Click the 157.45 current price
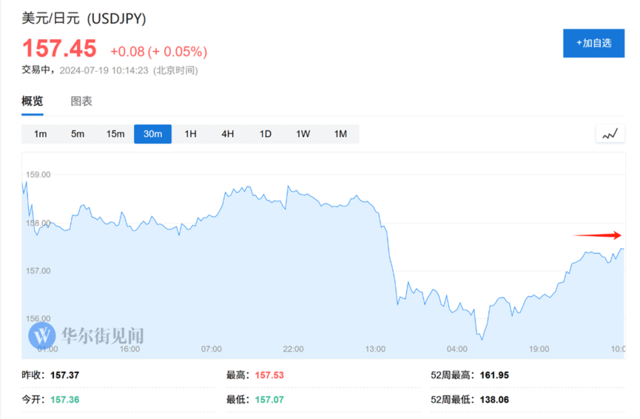The width and height of the screenshot is (640, 419). 59,49
